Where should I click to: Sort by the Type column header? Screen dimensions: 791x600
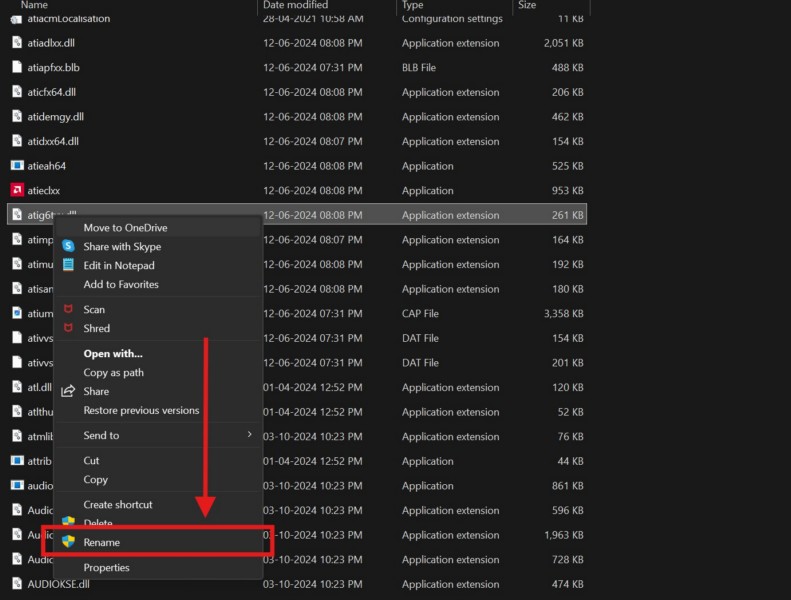click(x=413, y=5)
